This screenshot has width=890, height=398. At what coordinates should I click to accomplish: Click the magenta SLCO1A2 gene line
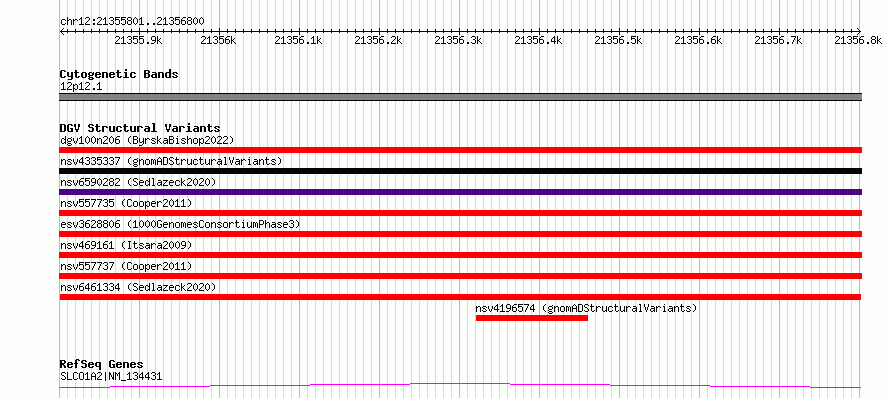pyautogui.click(x=460, y=386)
